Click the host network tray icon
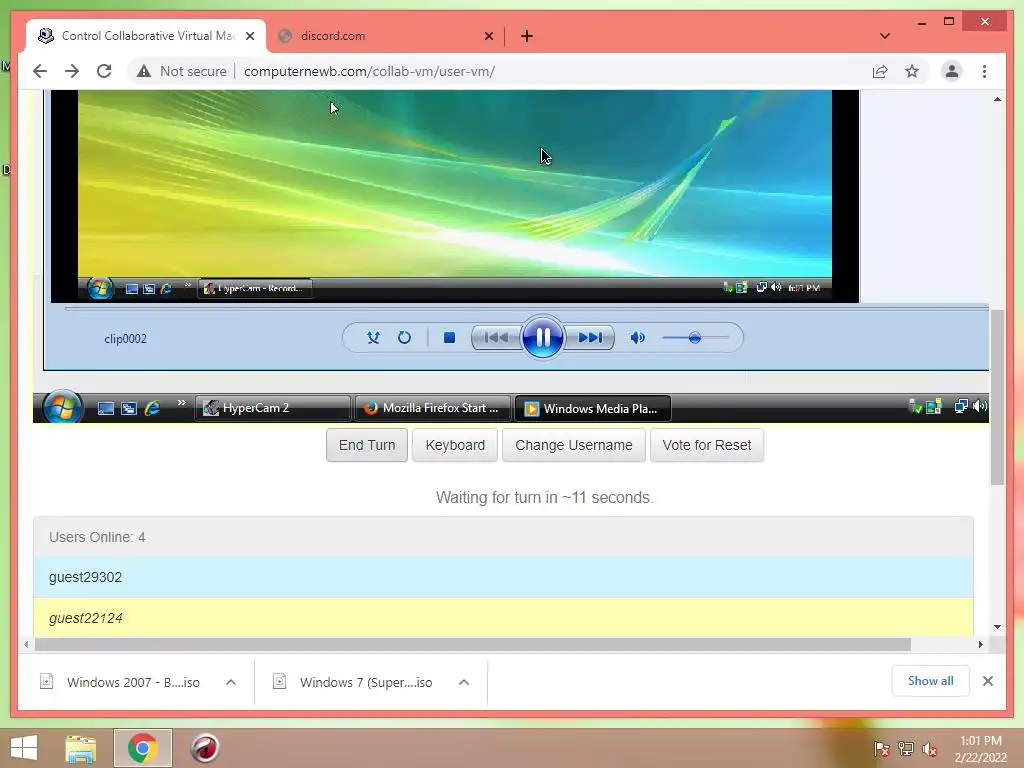This screenshot has height=768, width=1024. [x=906, y=749]
